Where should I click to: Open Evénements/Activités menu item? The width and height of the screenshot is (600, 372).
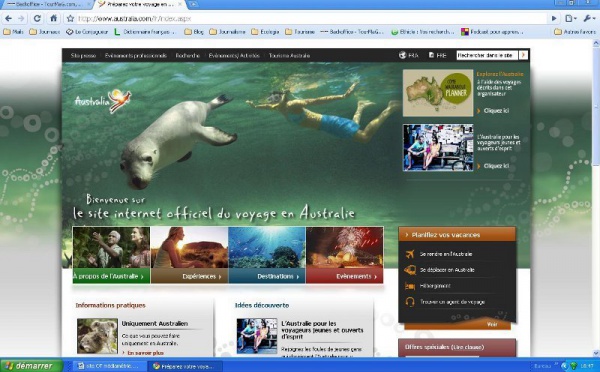(x=234, y=55)
